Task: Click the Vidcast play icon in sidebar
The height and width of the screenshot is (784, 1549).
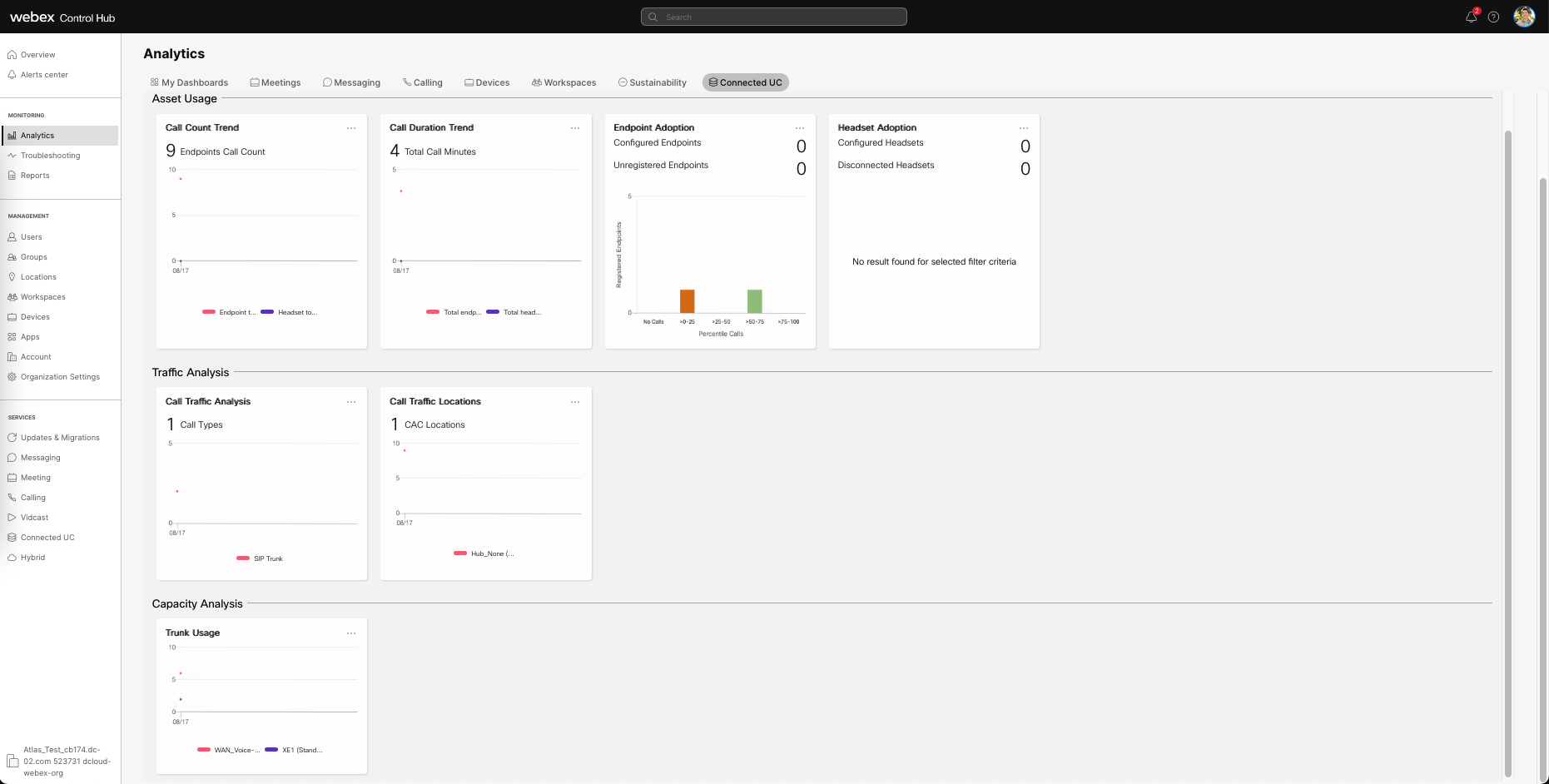Action: click(12, 518)
